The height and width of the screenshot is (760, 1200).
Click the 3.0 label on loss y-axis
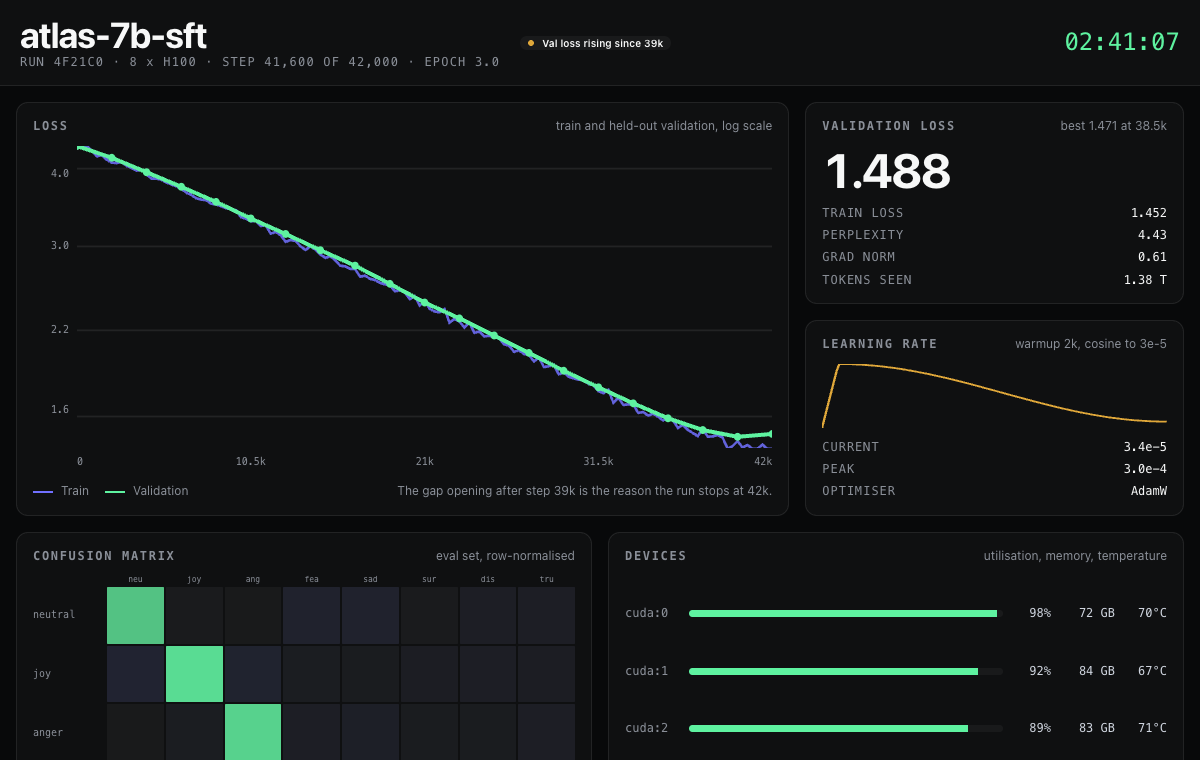(x=60, y=246)
